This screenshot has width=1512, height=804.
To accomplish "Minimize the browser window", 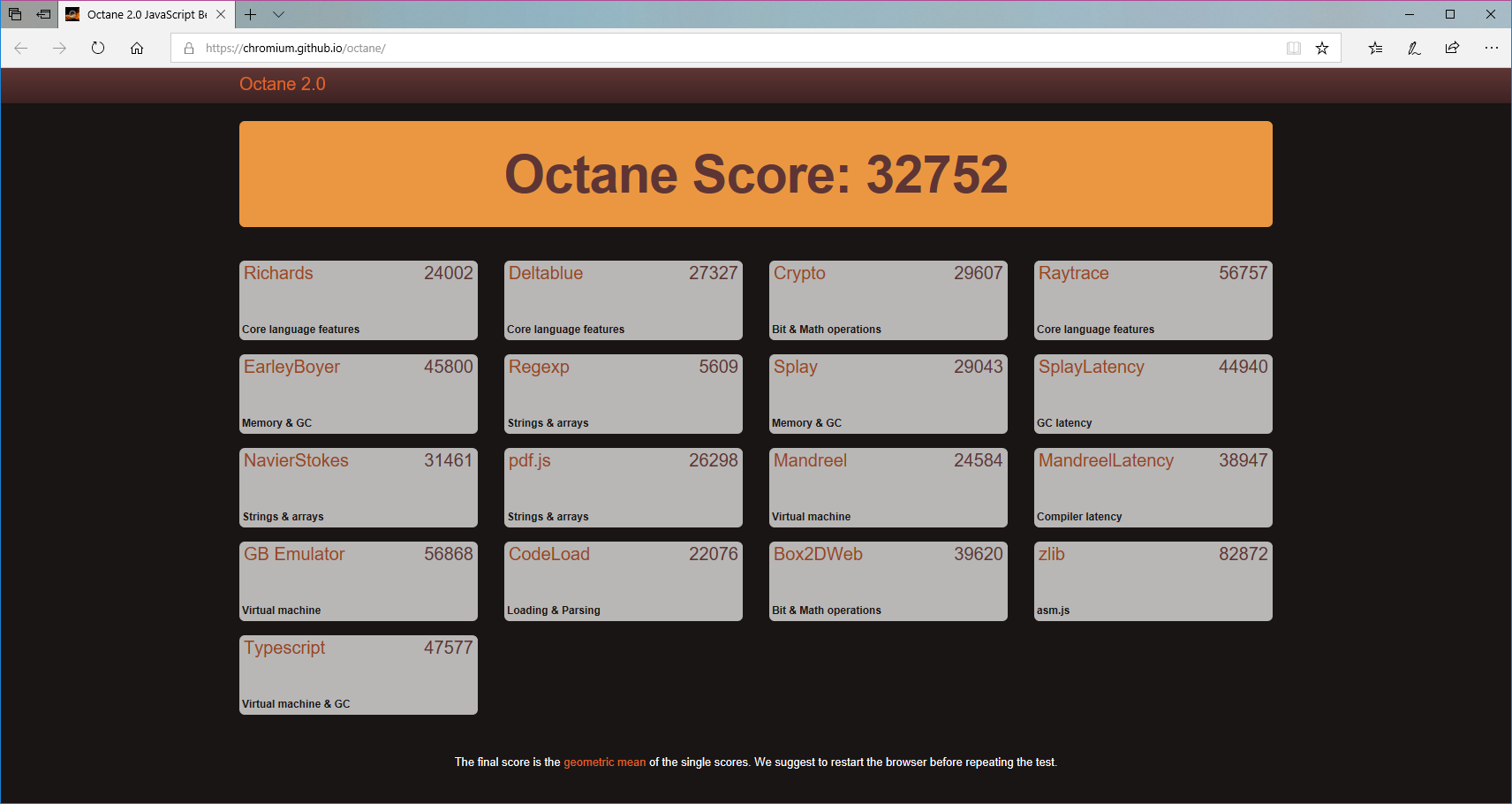I will (1410, 14).
